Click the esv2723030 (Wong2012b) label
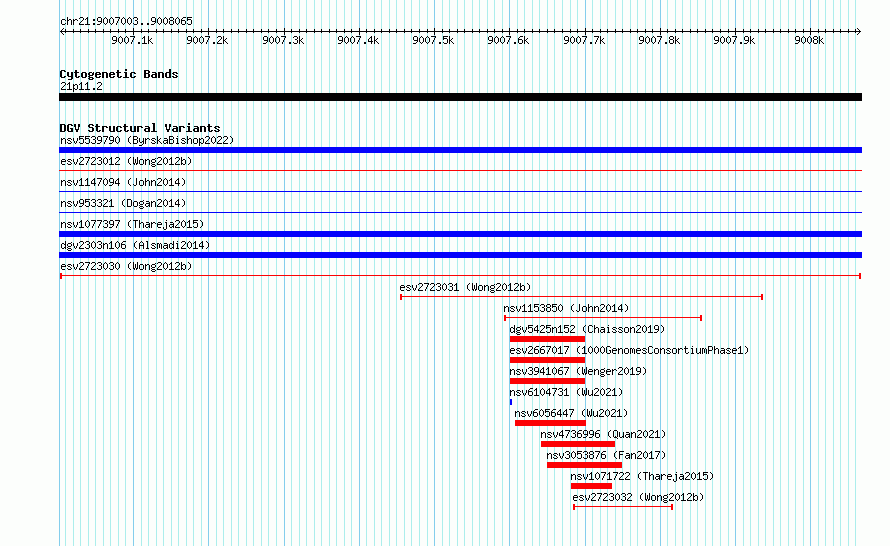890x546 pixels. pos(126,266)
